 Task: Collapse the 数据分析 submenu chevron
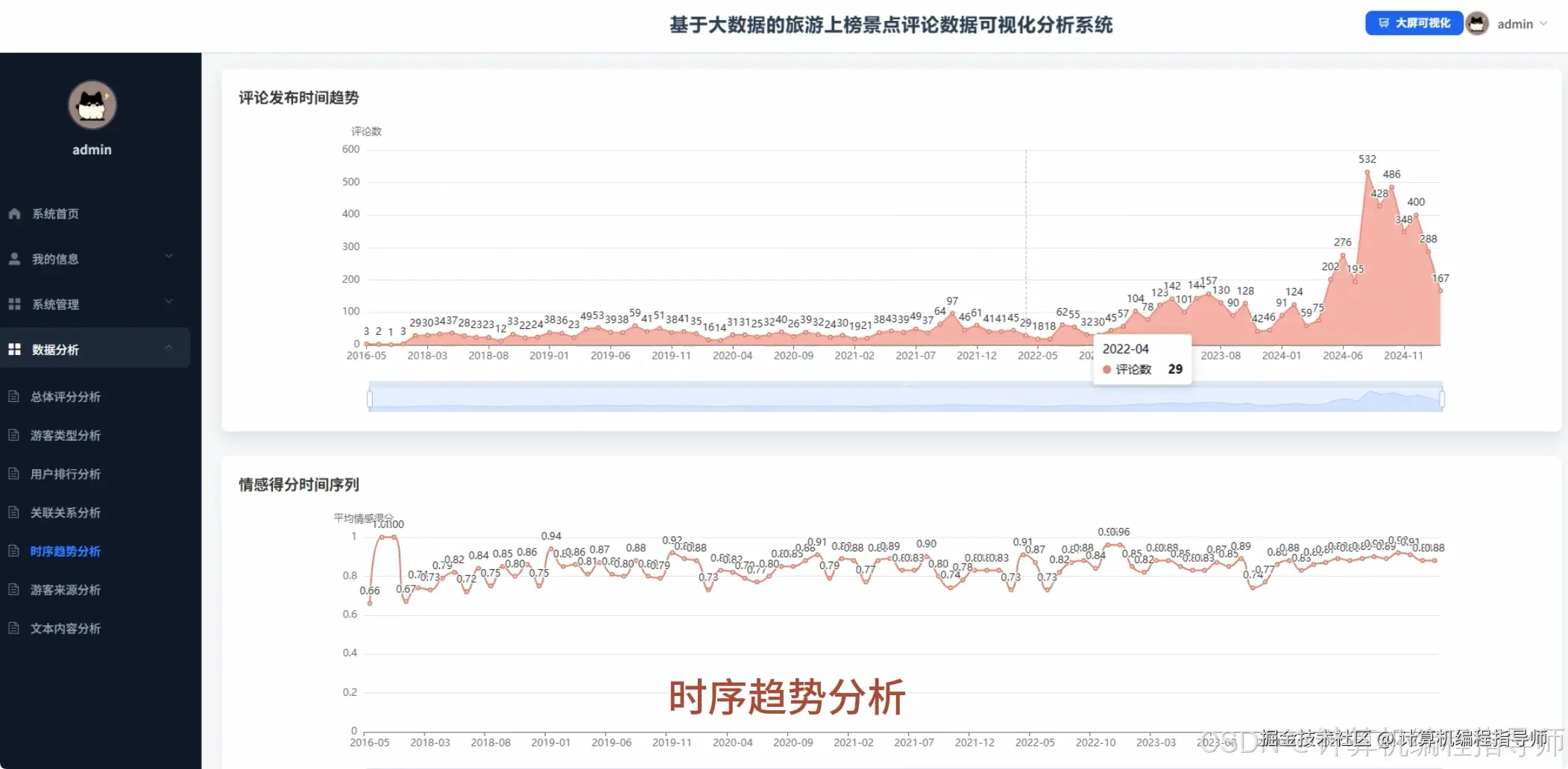click(169, 348)
